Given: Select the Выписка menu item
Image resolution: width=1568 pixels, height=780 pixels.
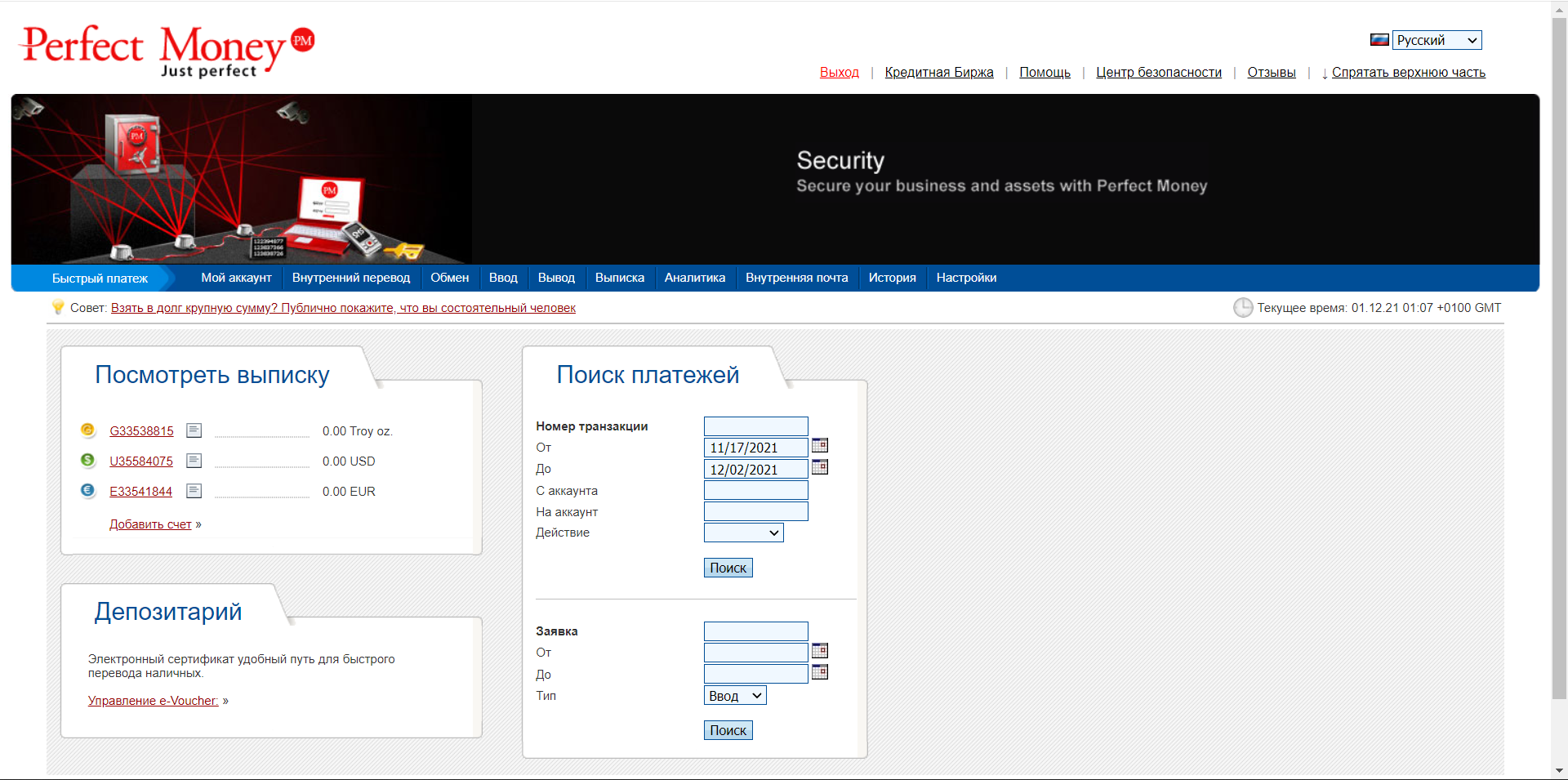Looking at the screenshot, I should 620,278.
